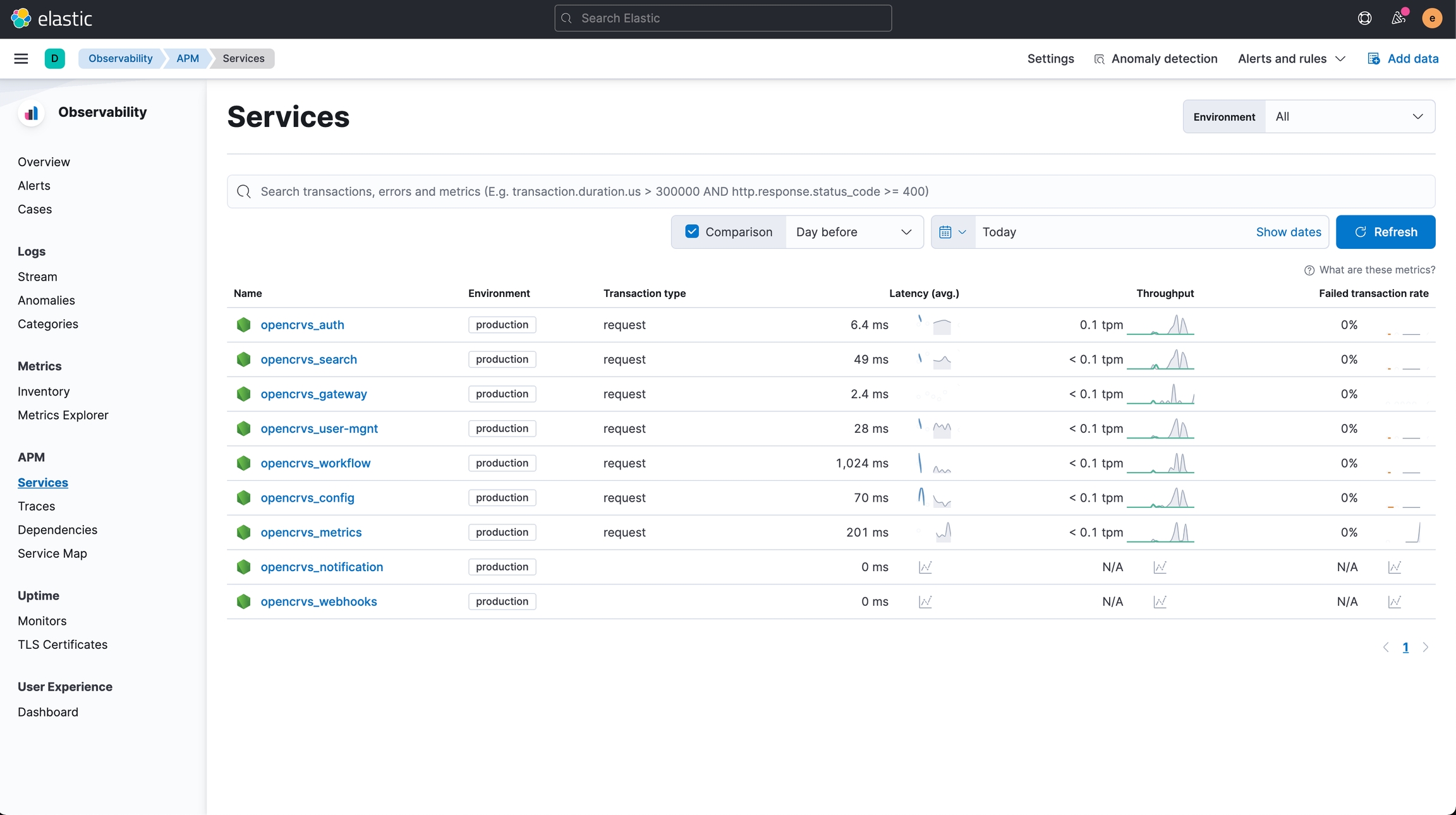
Task: Click the user avatar icon
Action: click(x=1432, y=18)
